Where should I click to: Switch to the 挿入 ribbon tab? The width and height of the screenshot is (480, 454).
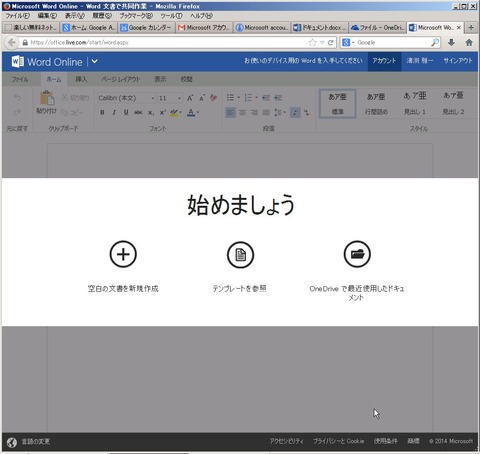tap(81, 79)
